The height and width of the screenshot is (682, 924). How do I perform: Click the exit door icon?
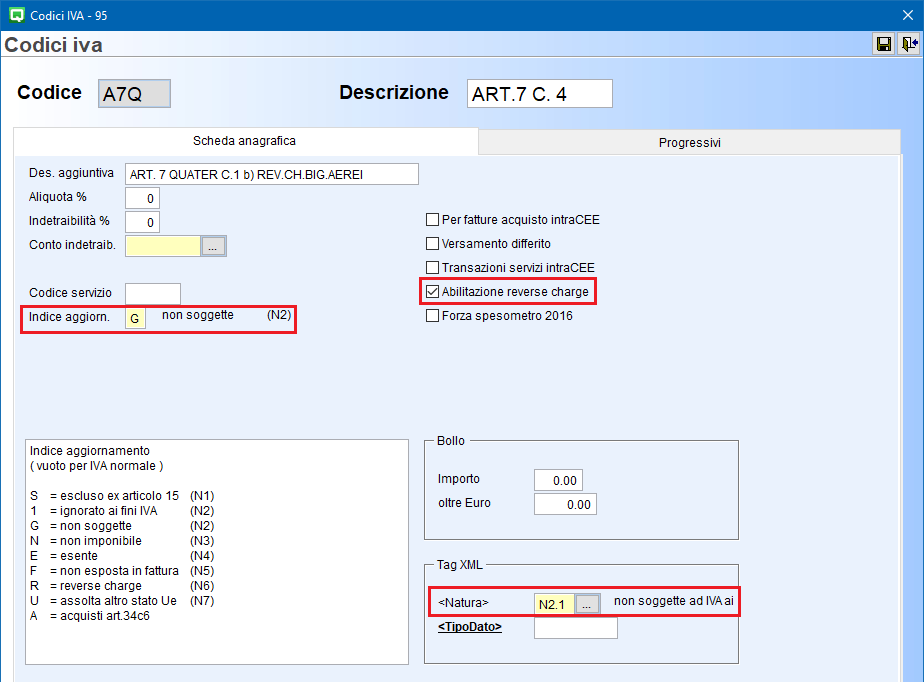(908, 44)
